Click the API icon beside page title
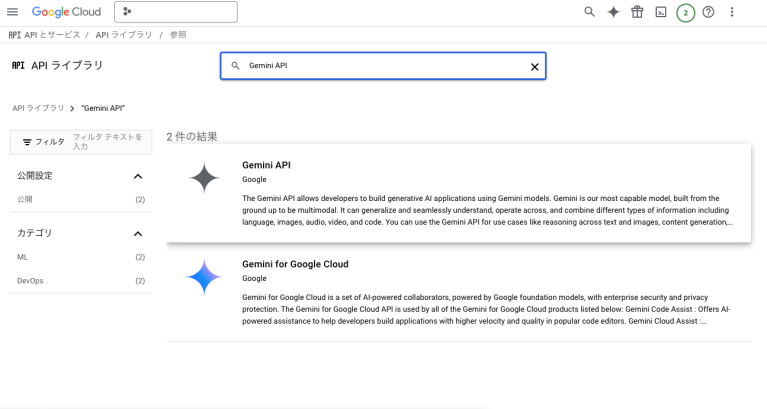Image resolution: width=767 pixels, height=409 pixels. (x=18, y=65)
